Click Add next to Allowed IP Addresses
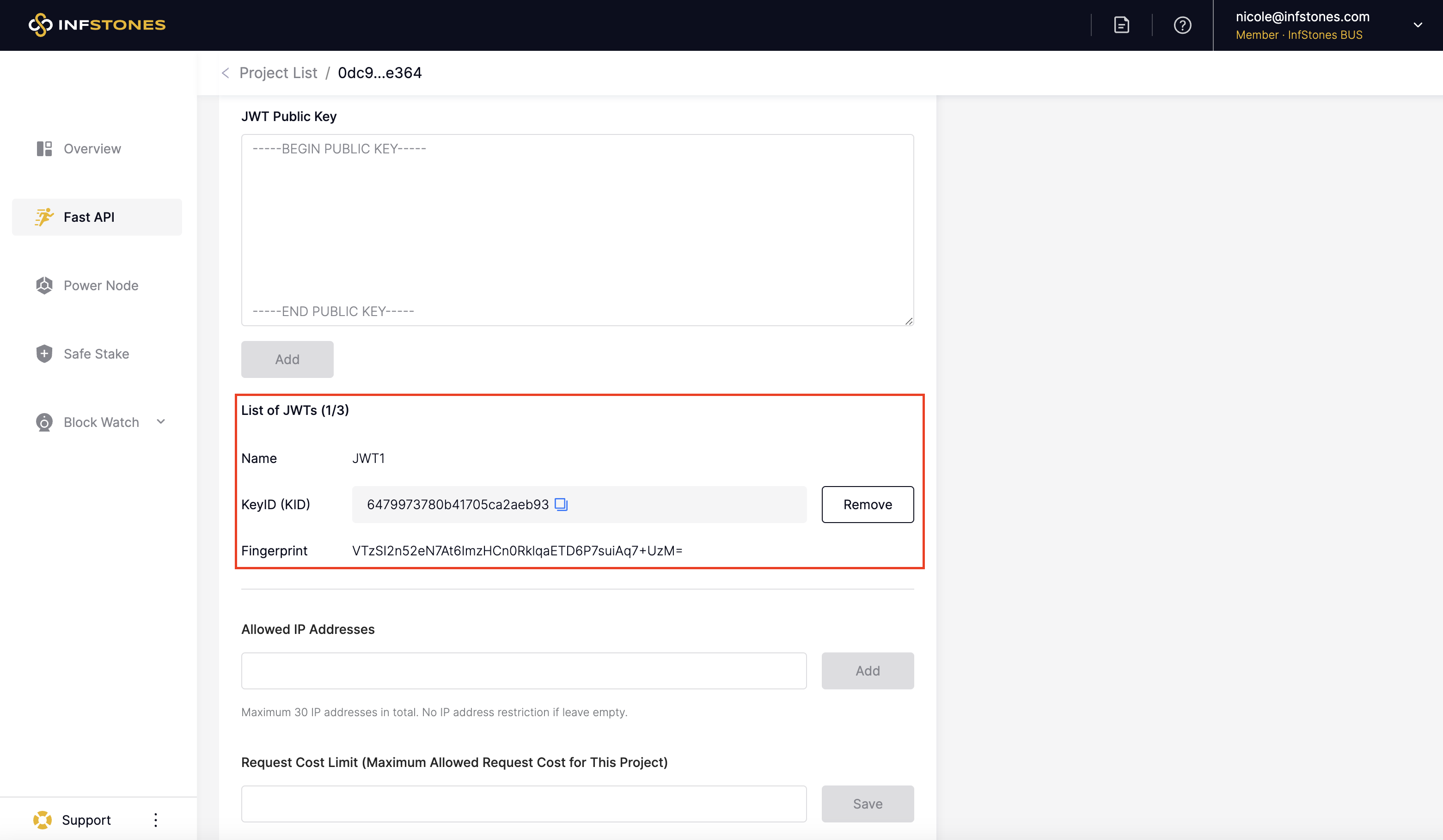This screenshot has height=840, width=1443. pyautogui.click(x=867, y=670)
